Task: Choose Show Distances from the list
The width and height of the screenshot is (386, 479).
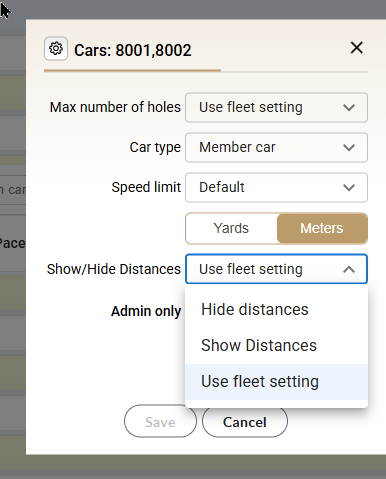Action: tap(276, 345)
